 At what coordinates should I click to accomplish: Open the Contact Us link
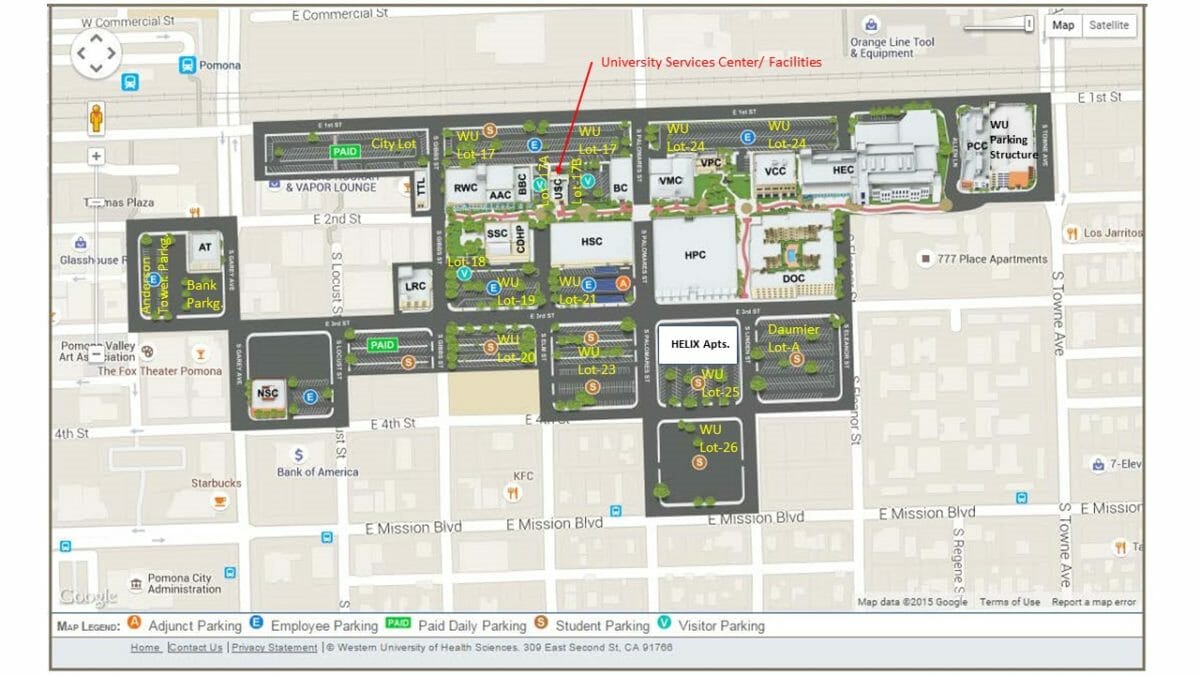point(196,648)
